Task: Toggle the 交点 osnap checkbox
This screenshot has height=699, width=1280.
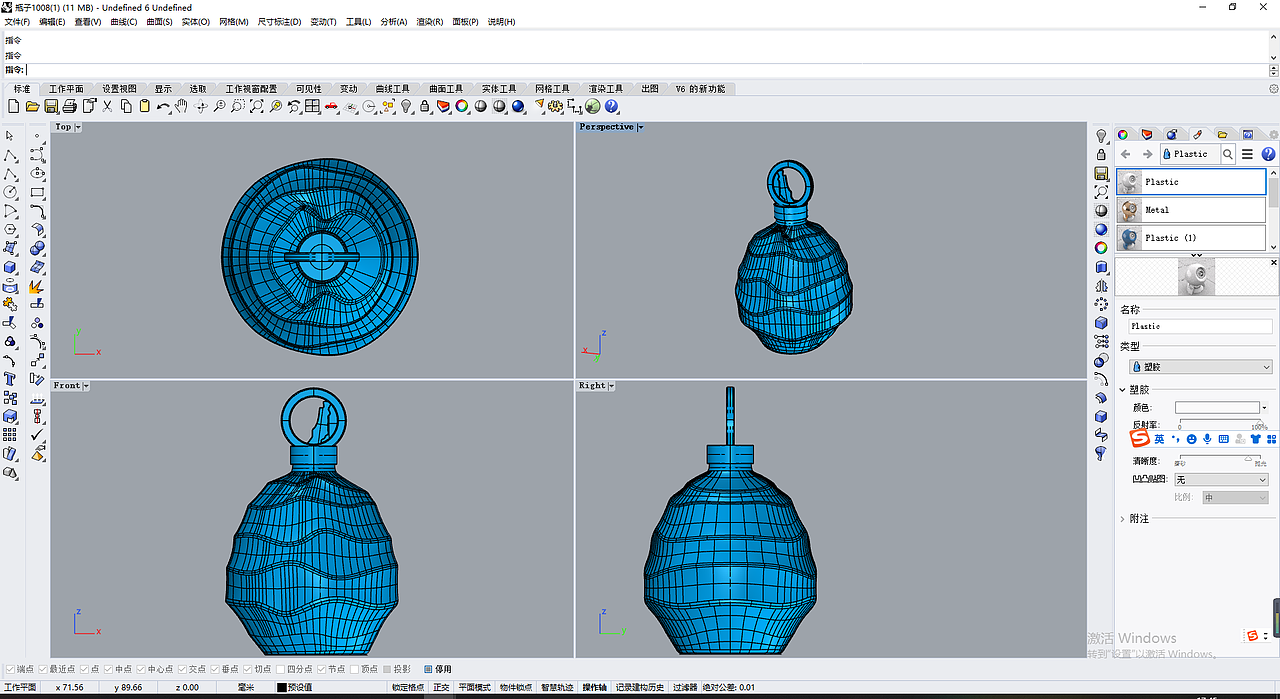Action: click(182, 669)
